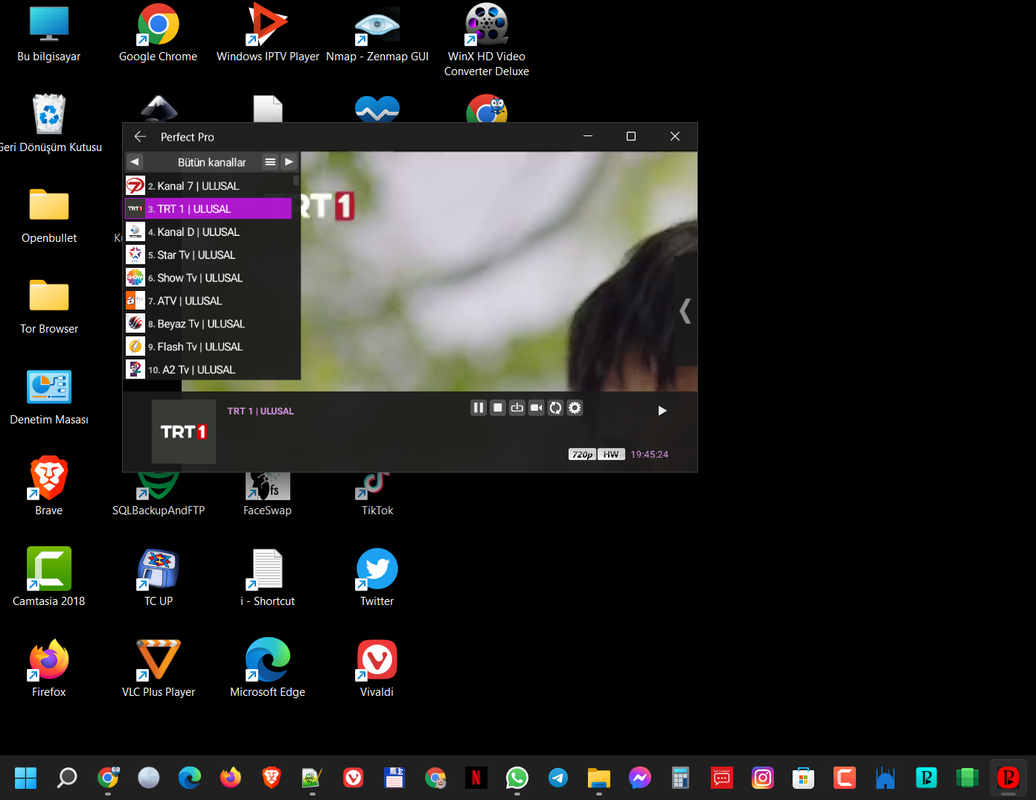Viewport: 1036px width, 800px height.
Task: Open Vivaldi desktop shortcut
Action: [x=377, y=669]
